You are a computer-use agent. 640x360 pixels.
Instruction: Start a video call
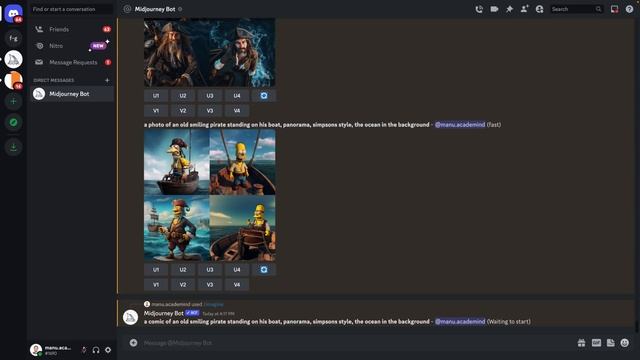[494, 9]
